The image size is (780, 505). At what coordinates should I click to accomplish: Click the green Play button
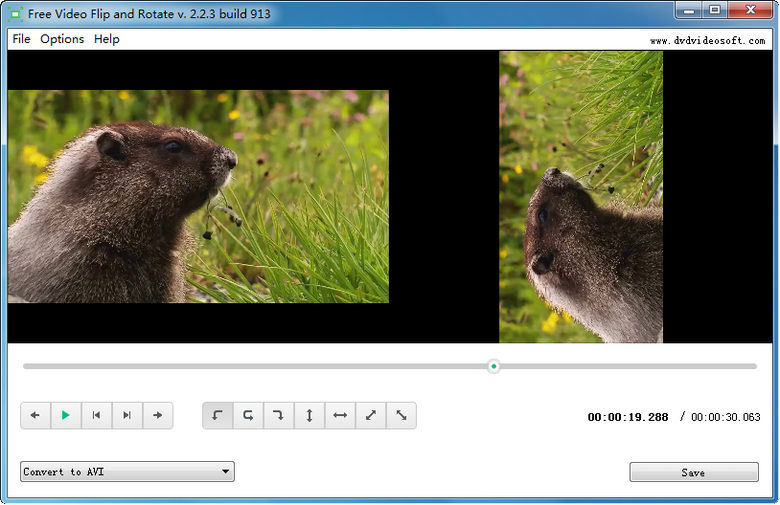66,415
